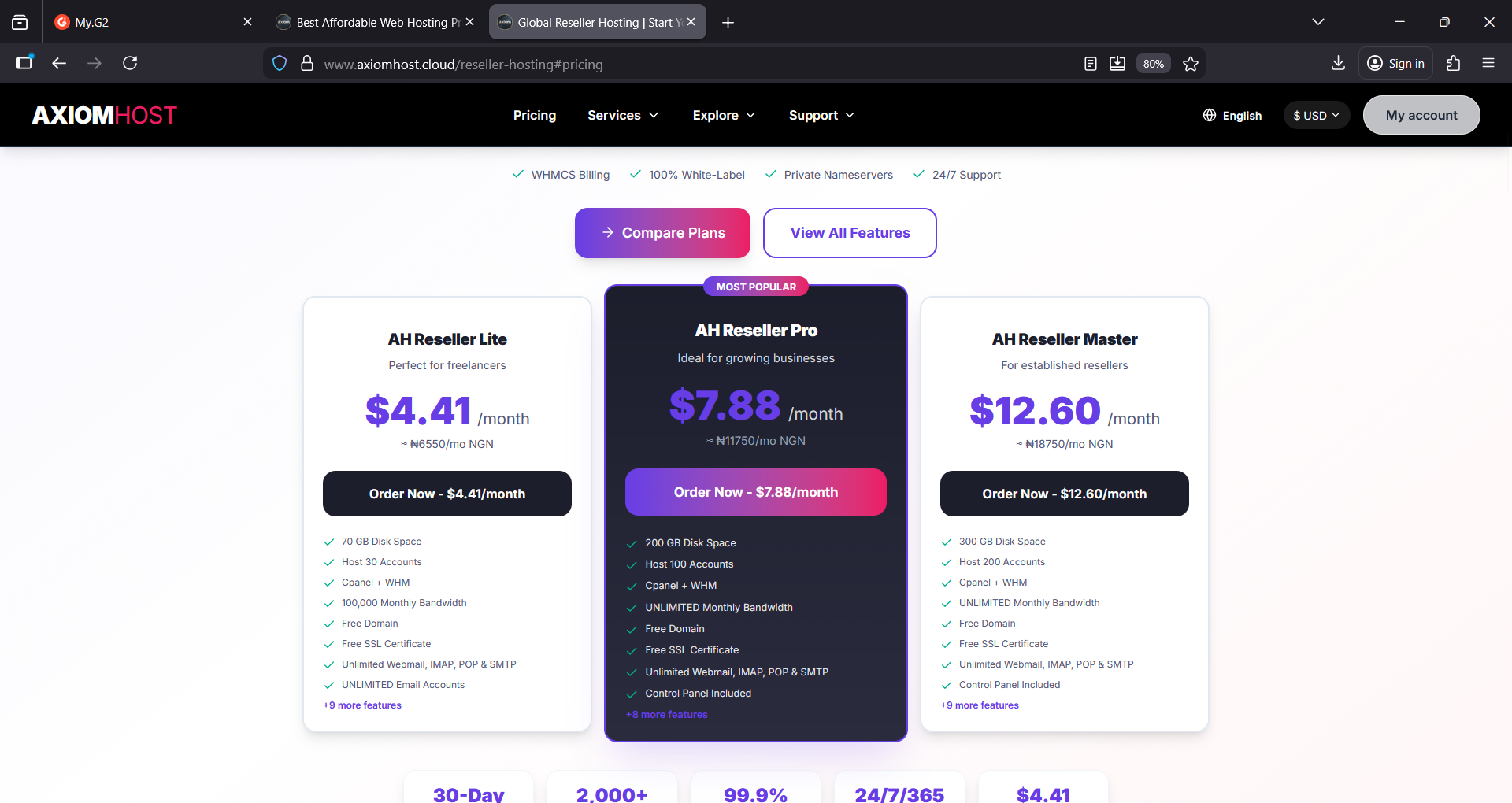1512x803 pixels.
Task: Expand the Explore dropdown menu
Action: tap(724, 115)
